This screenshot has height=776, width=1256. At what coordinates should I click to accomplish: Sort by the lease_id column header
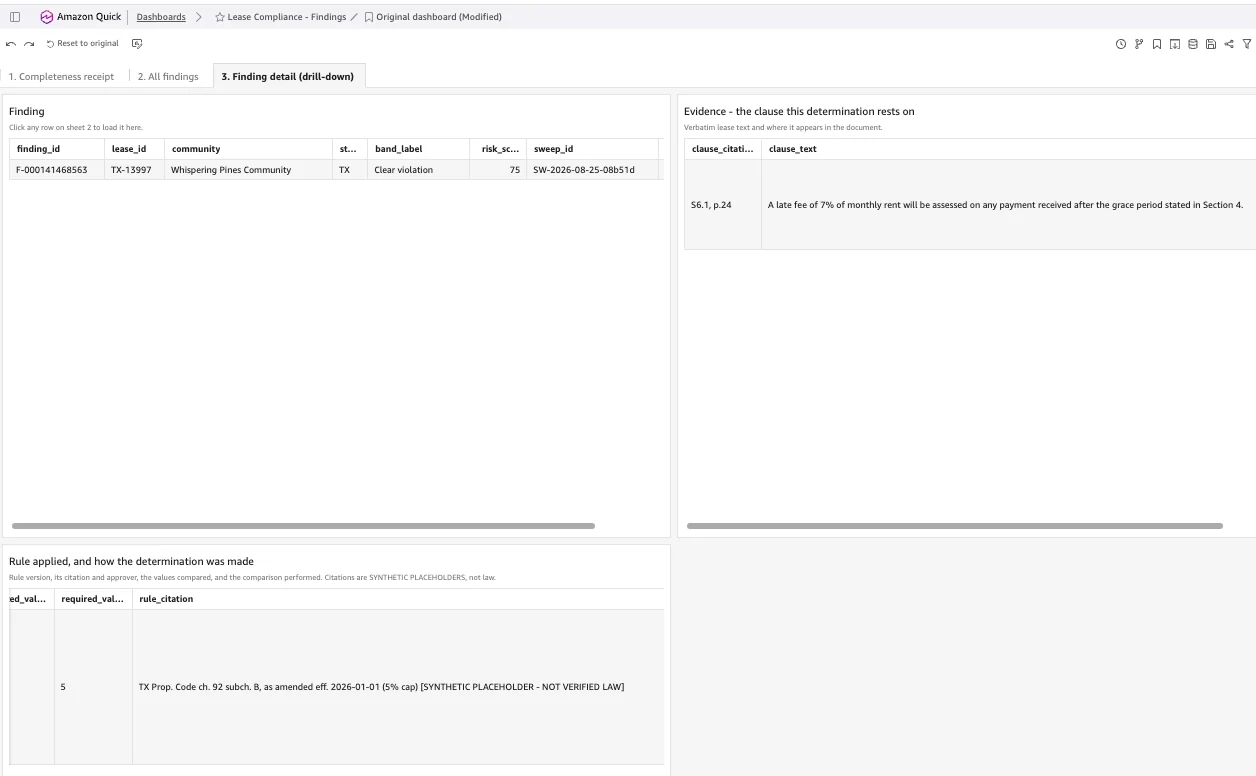point(134,149)
